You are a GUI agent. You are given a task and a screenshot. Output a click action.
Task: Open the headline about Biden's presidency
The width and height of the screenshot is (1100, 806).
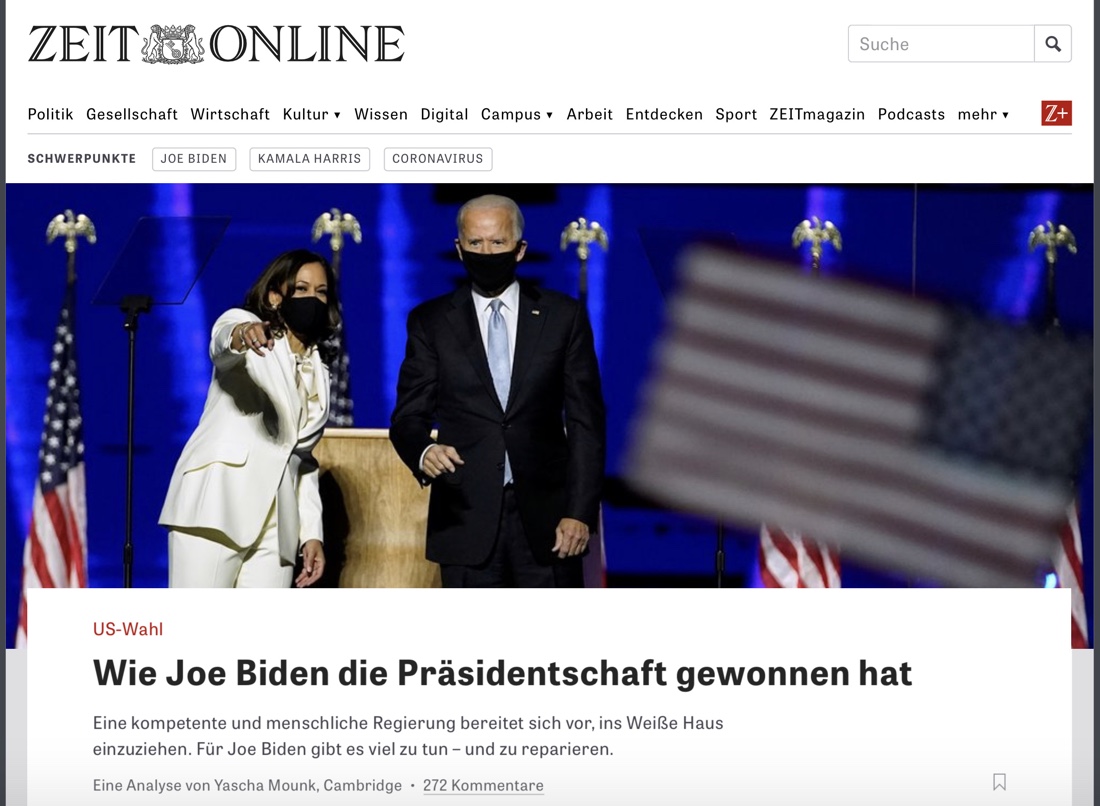(502, 673)
